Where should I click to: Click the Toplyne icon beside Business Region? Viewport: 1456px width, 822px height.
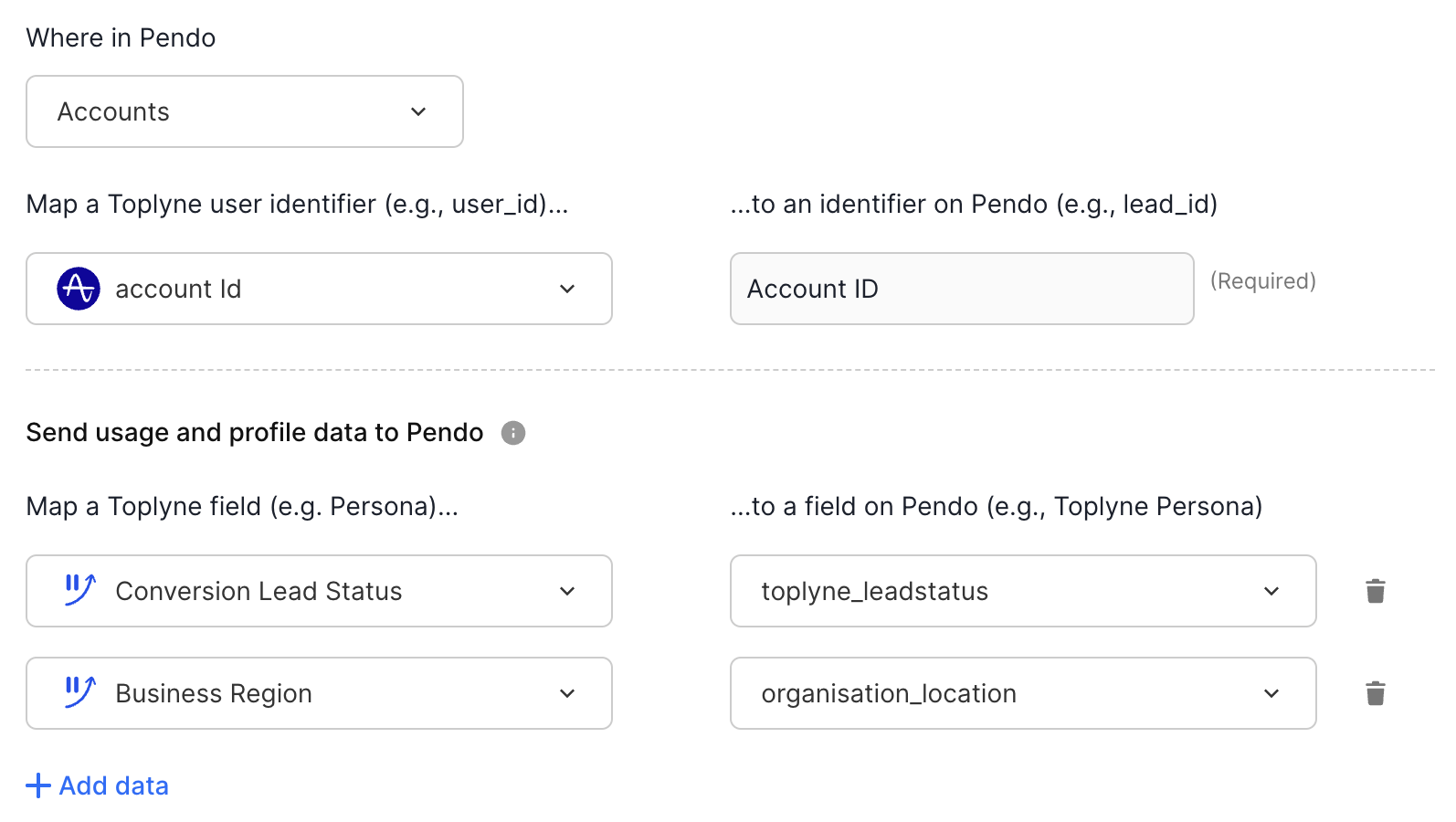tap(80, 693)
